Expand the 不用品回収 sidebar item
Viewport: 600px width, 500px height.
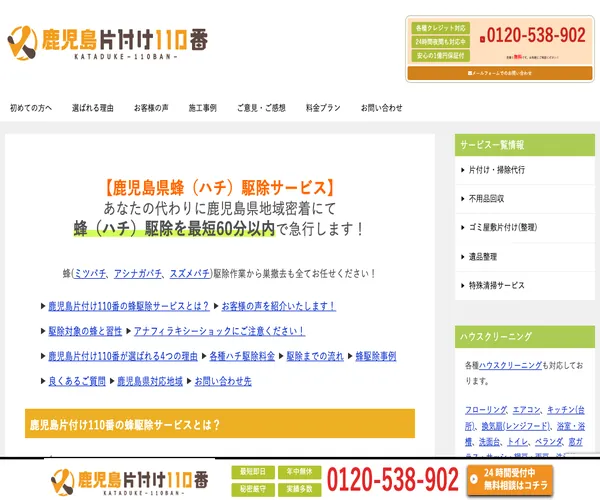[x=486, y=199]
